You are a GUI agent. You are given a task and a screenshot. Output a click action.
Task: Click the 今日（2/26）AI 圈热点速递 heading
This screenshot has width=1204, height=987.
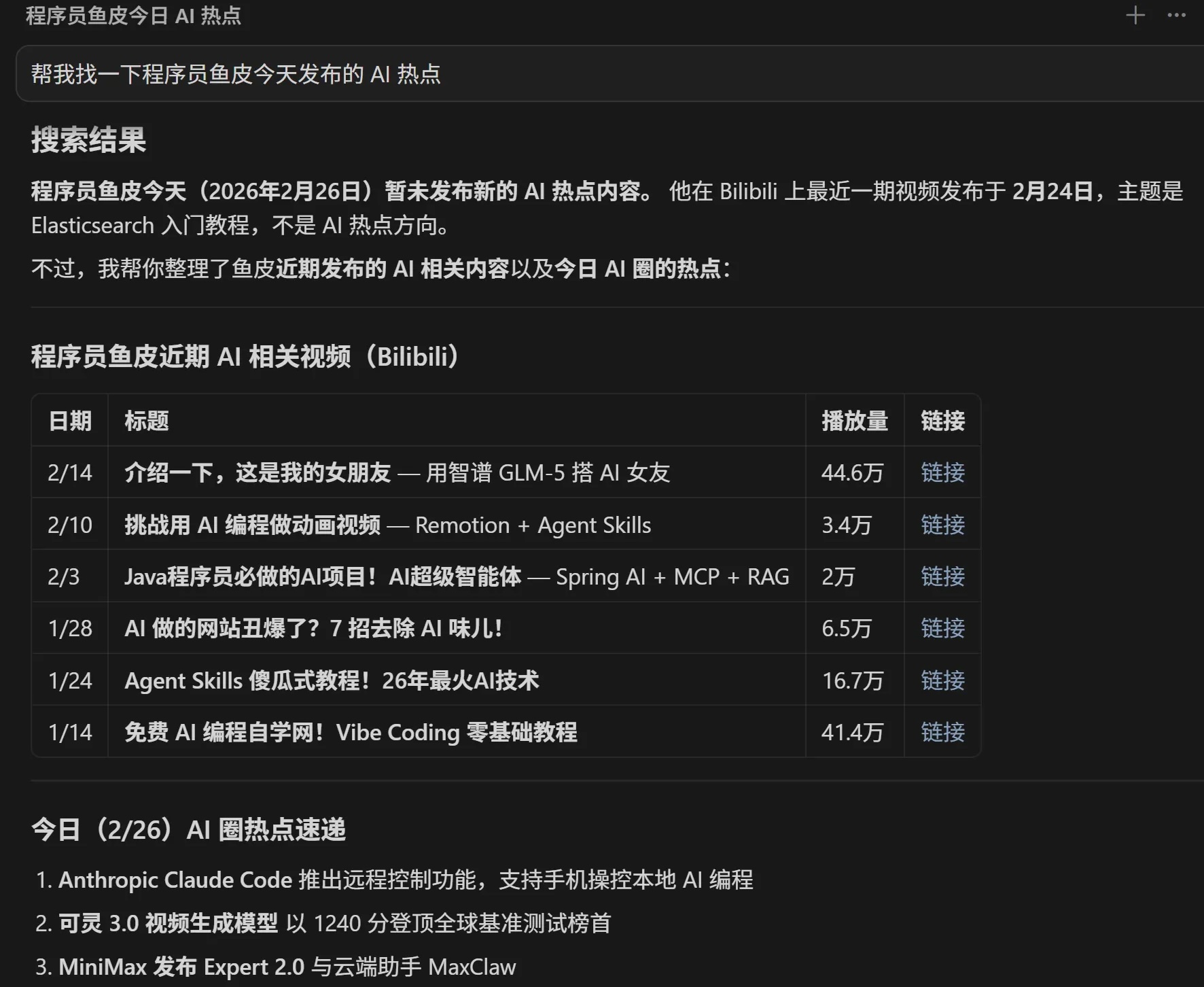188,829
